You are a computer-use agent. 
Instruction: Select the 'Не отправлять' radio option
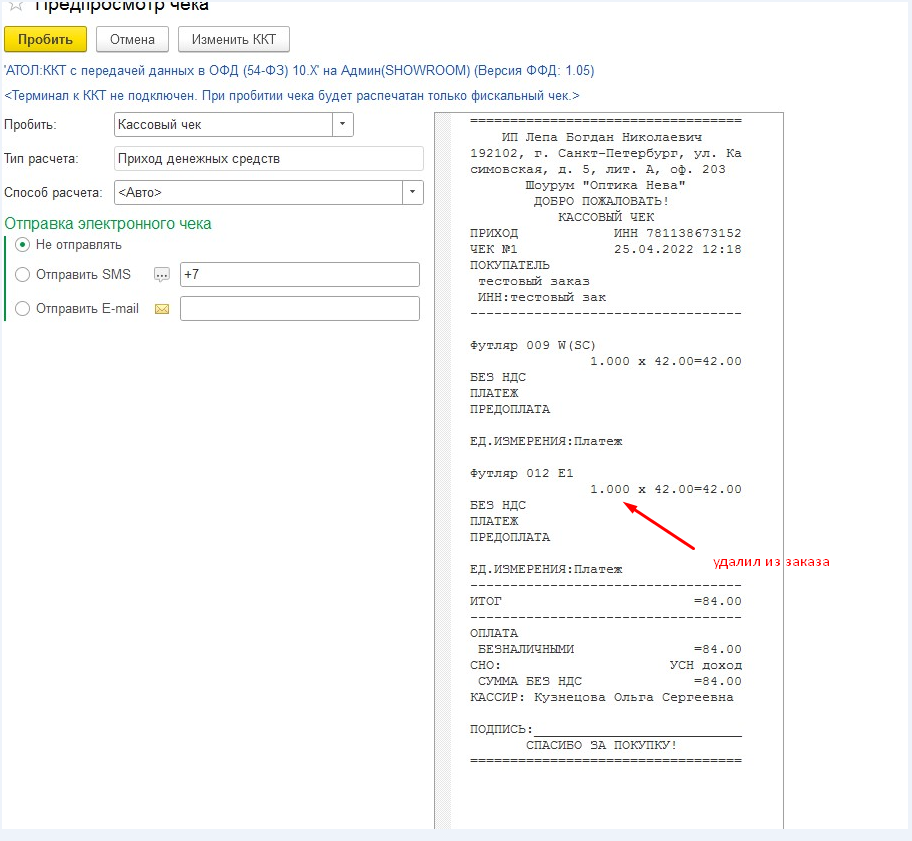click(x=23, y=244)
